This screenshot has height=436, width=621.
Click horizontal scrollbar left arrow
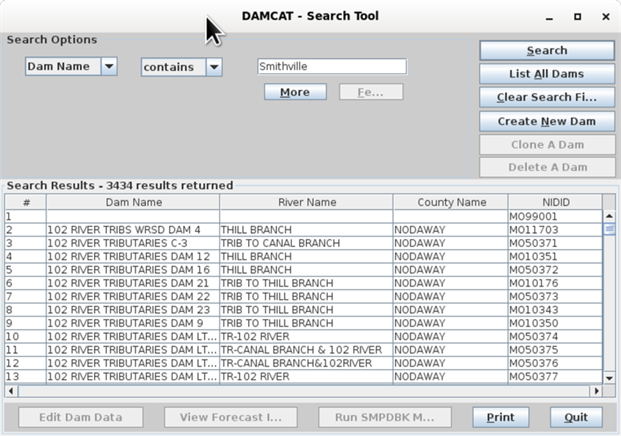11,391
